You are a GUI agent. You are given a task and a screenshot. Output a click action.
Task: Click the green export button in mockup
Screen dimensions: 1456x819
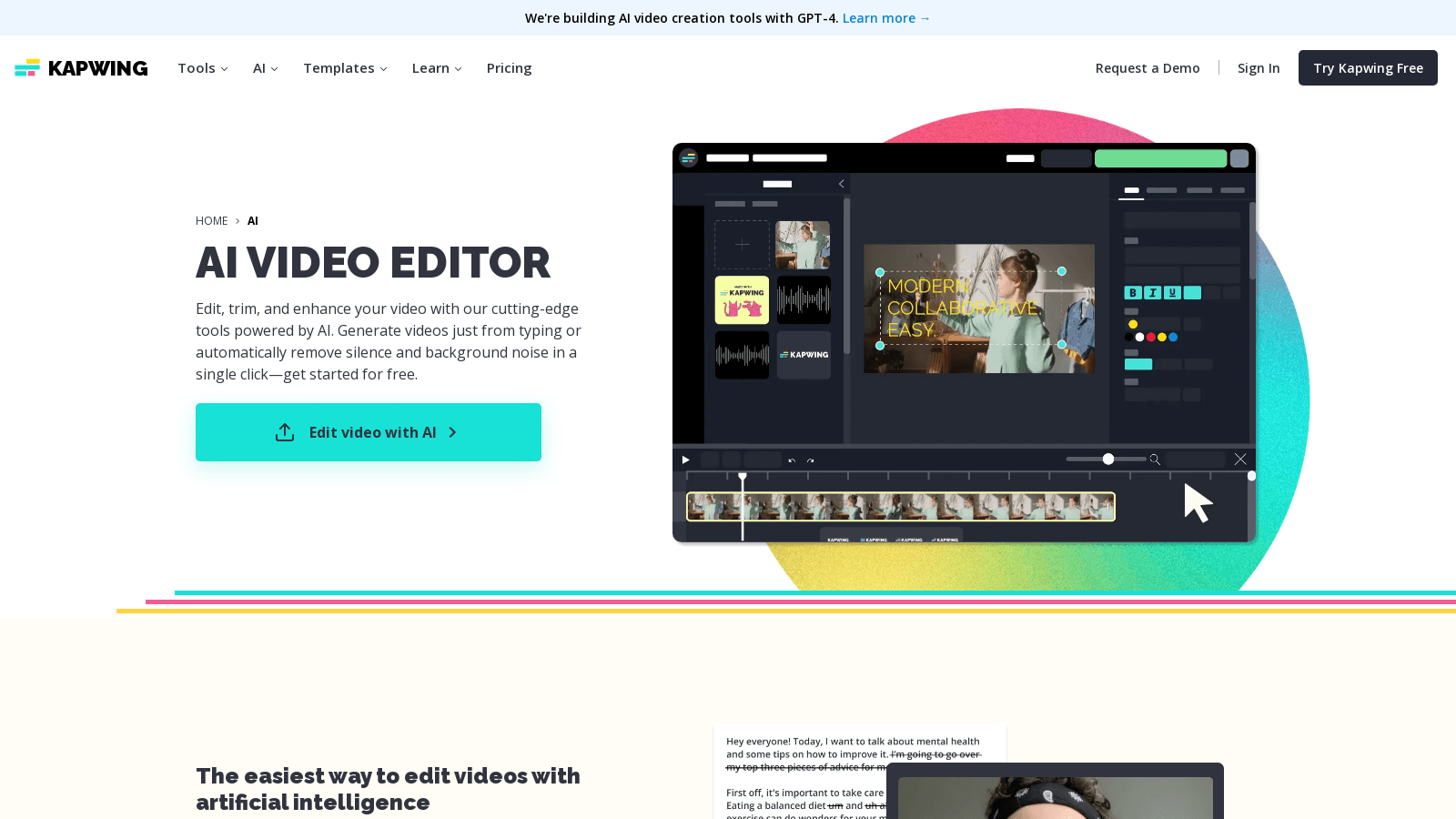coord(1160,158)
